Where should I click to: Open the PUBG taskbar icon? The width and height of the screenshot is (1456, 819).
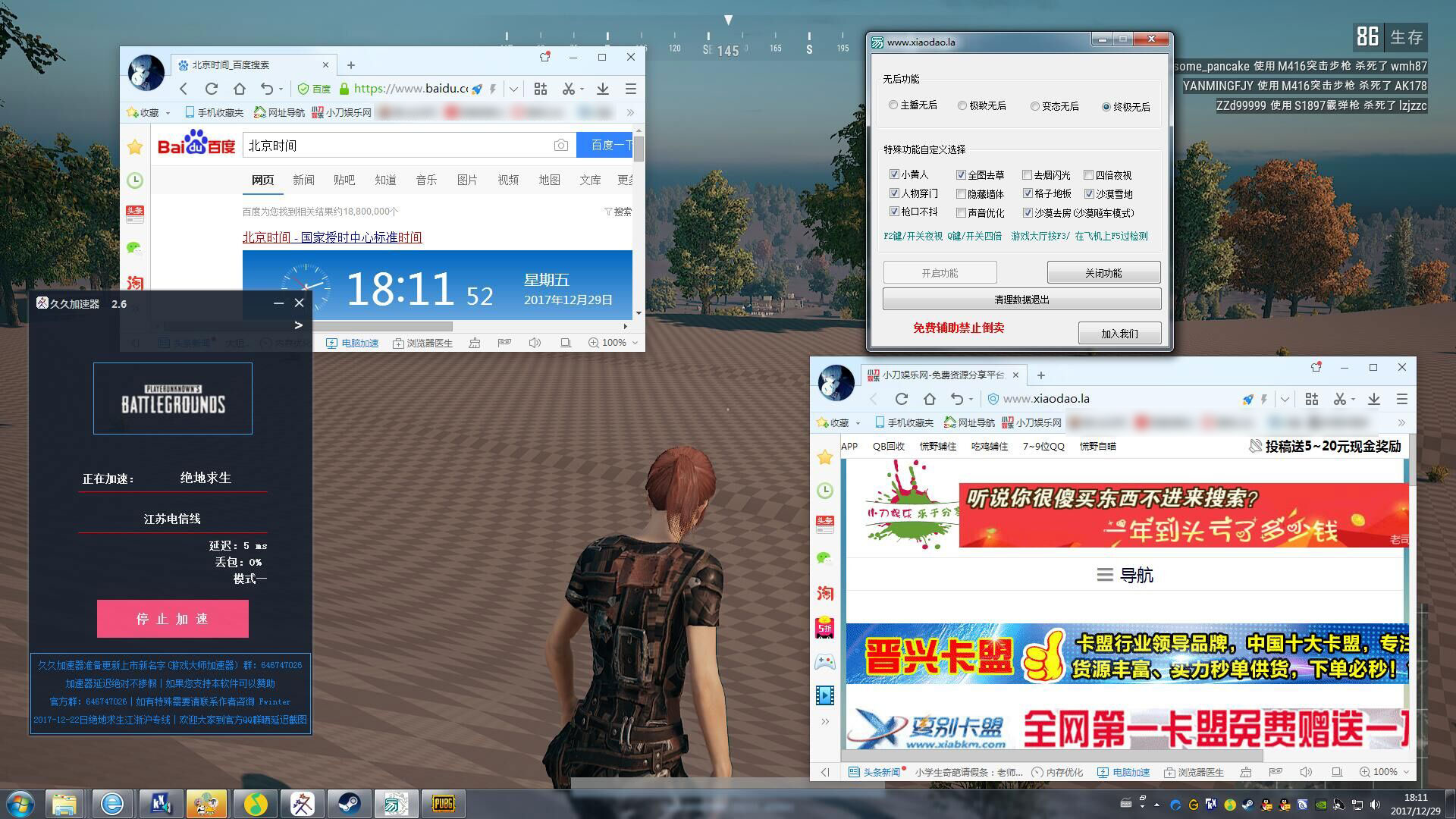443,803
